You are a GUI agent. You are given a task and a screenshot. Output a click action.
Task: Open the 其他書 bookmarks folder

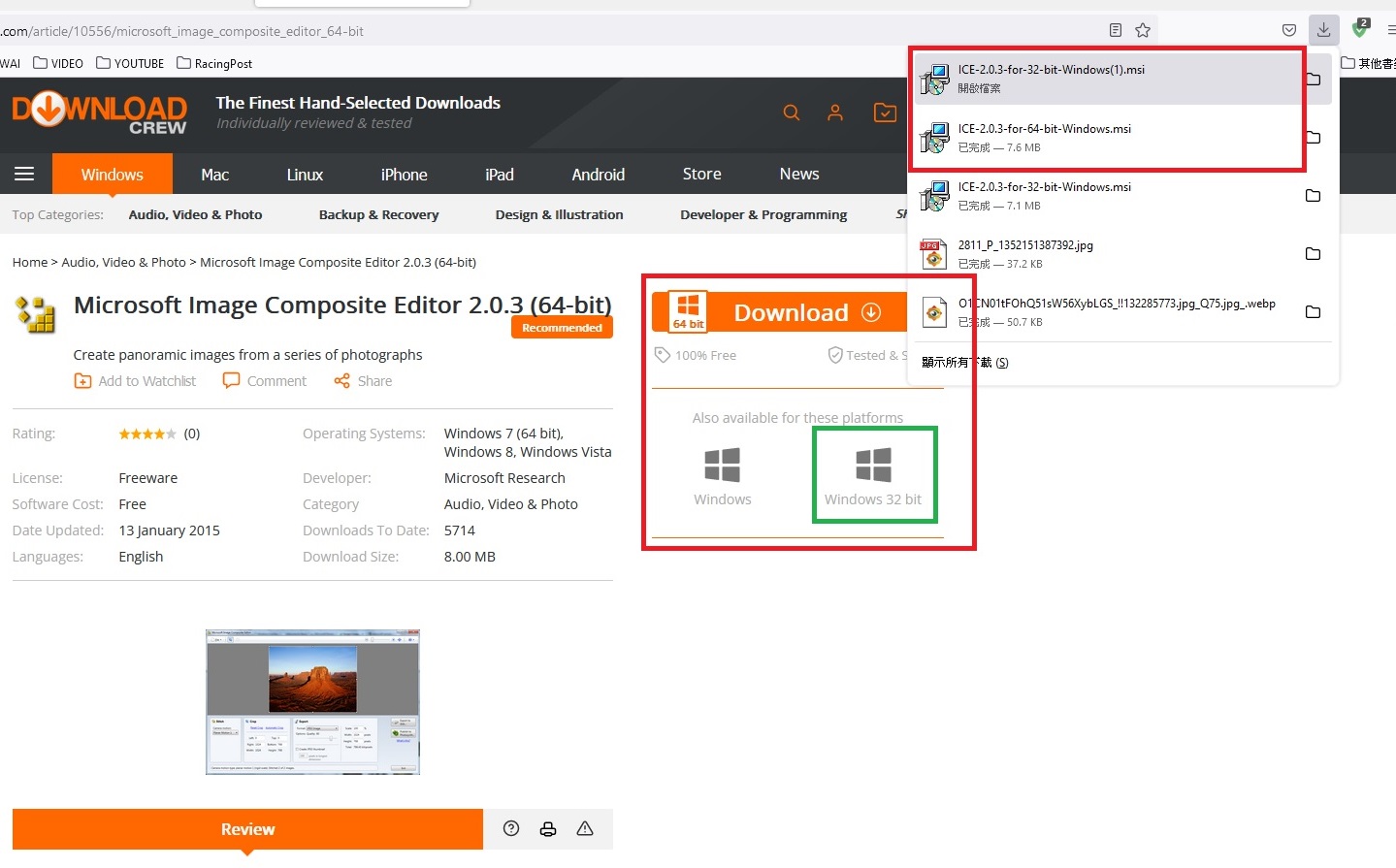(x=1369, y=63)
